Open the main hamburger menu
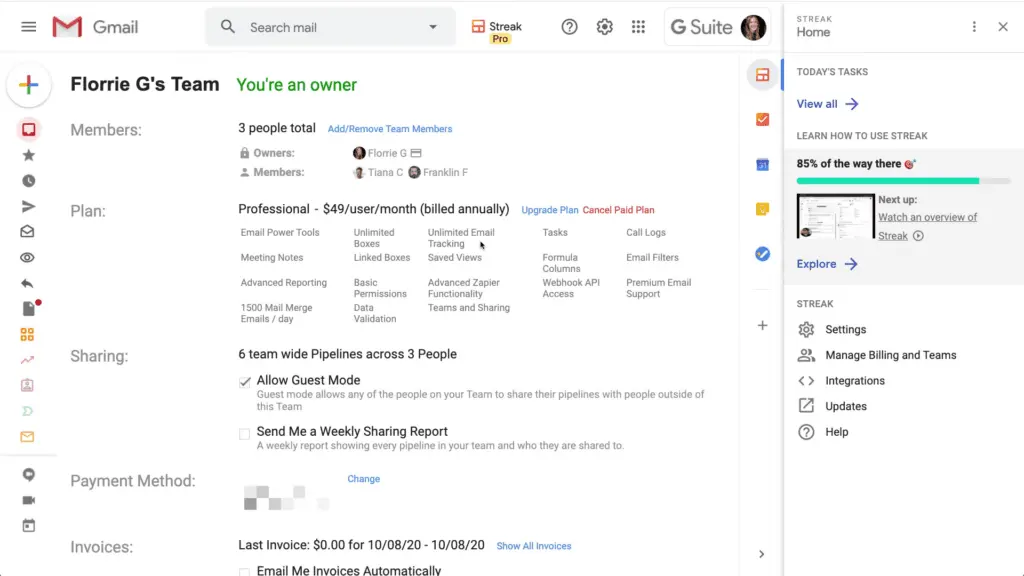 (29, 27)
